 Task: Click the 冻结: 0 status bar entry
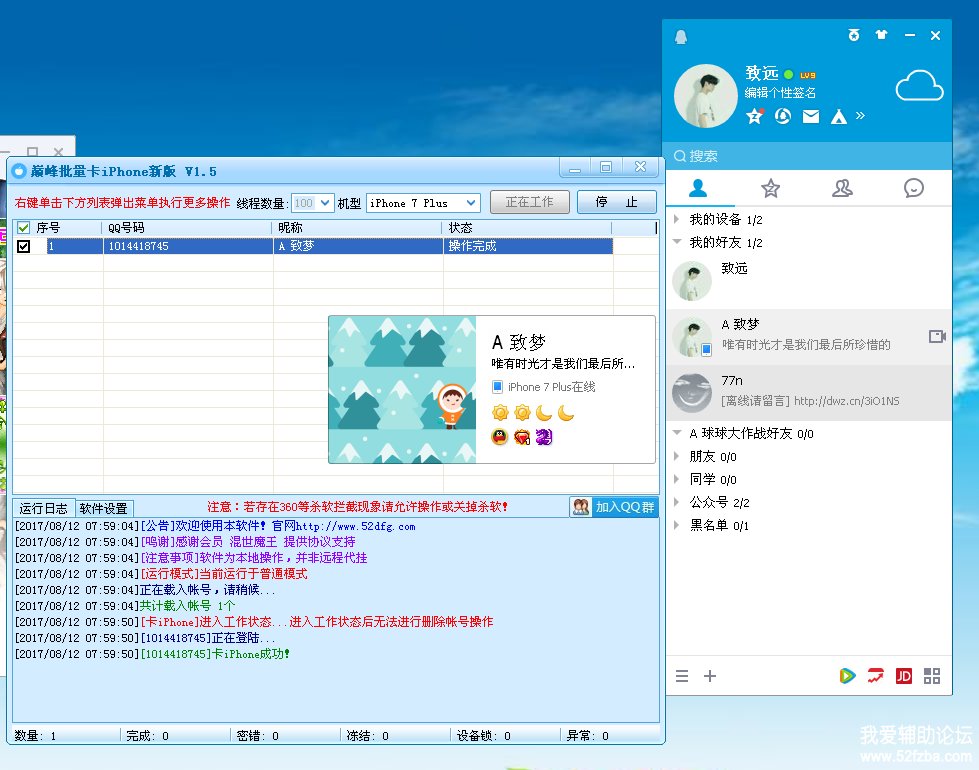[x=368, y=736]
